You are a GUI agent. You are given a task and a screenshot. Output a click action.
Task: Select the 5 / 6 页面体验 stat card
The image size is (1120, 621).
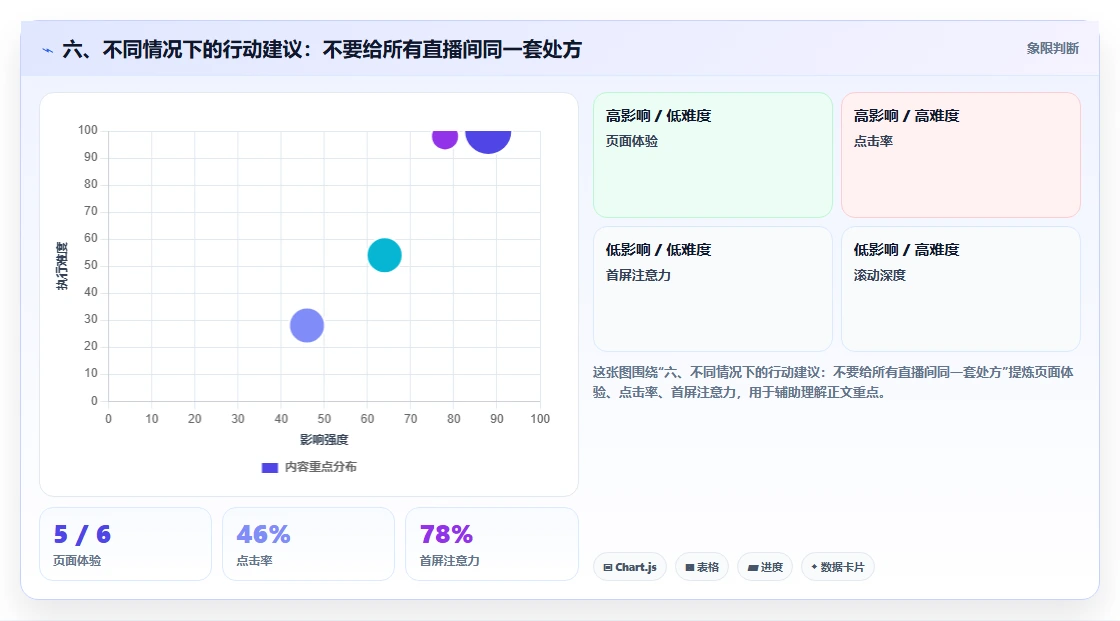[125, 544]
